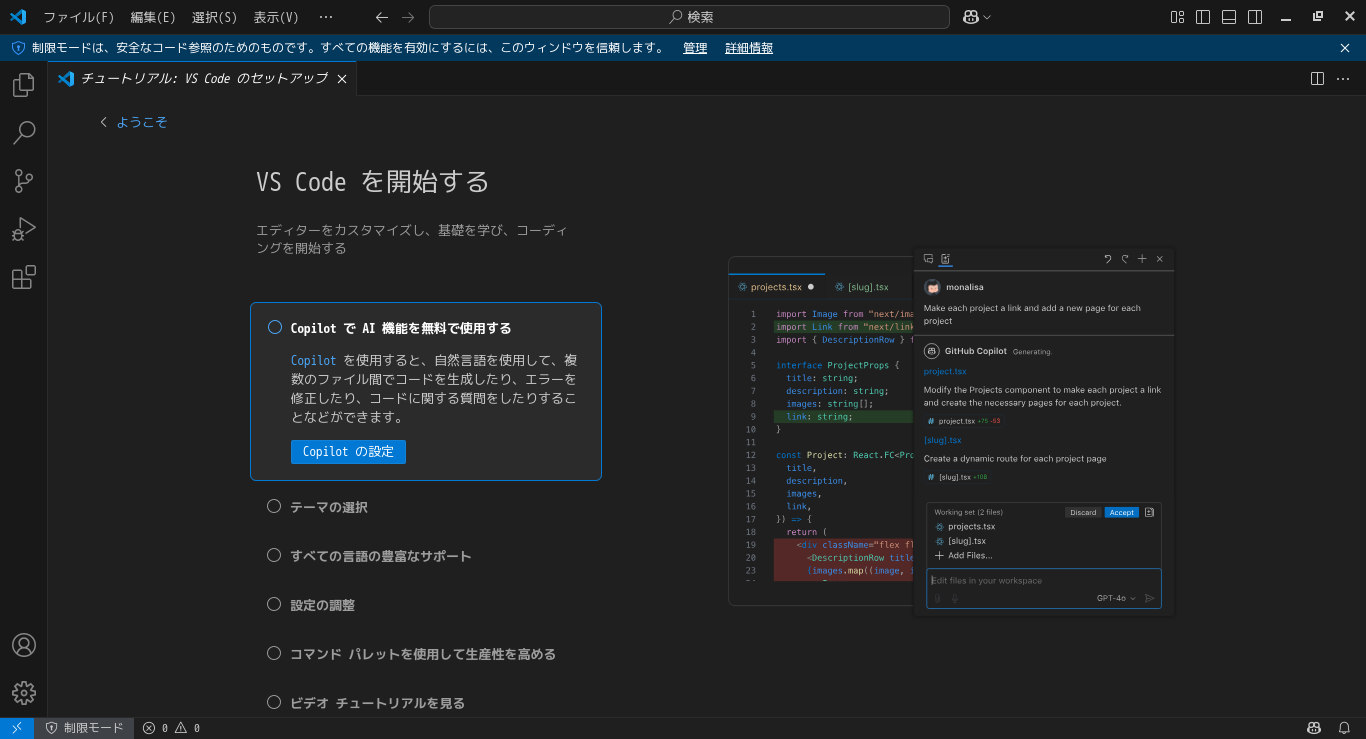
Task: Split the editor to the right
Action: 1317,78
